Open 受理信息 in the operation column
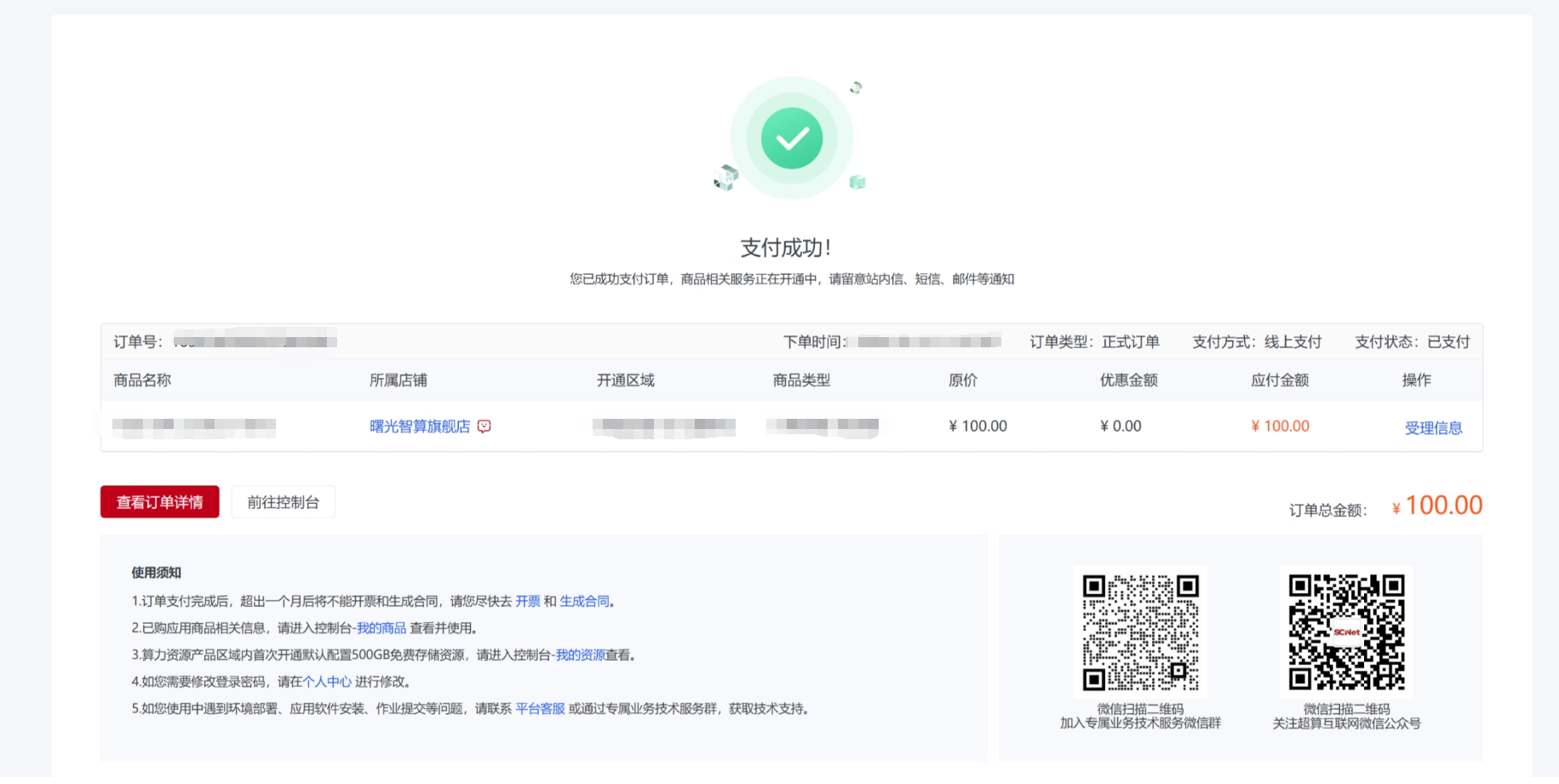The image size is (1559, 784). pos(1433,428)
